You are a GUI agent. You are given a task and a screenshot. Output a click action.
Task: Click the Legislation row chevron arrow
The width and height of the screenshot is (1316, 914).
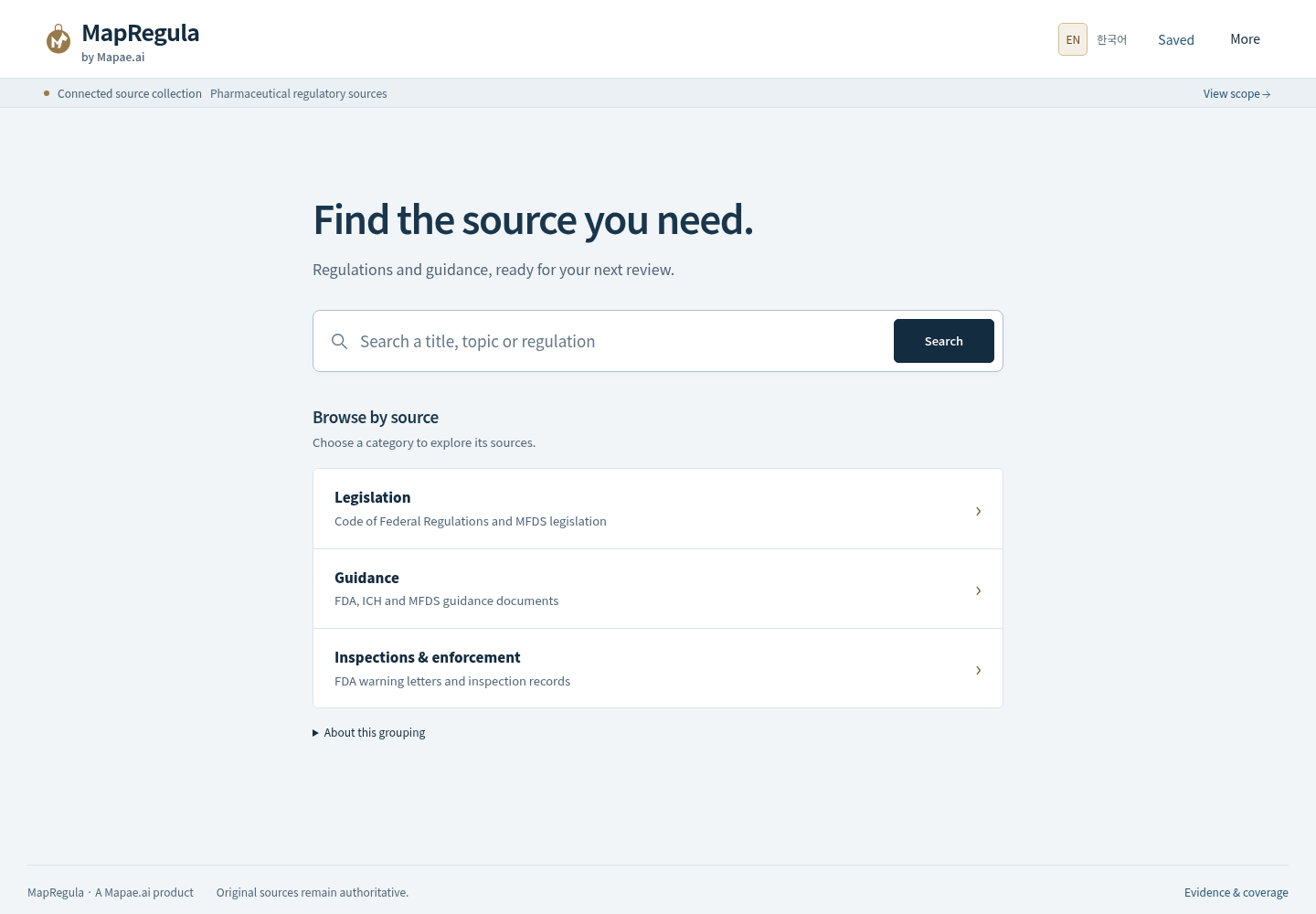click(978, 511)
